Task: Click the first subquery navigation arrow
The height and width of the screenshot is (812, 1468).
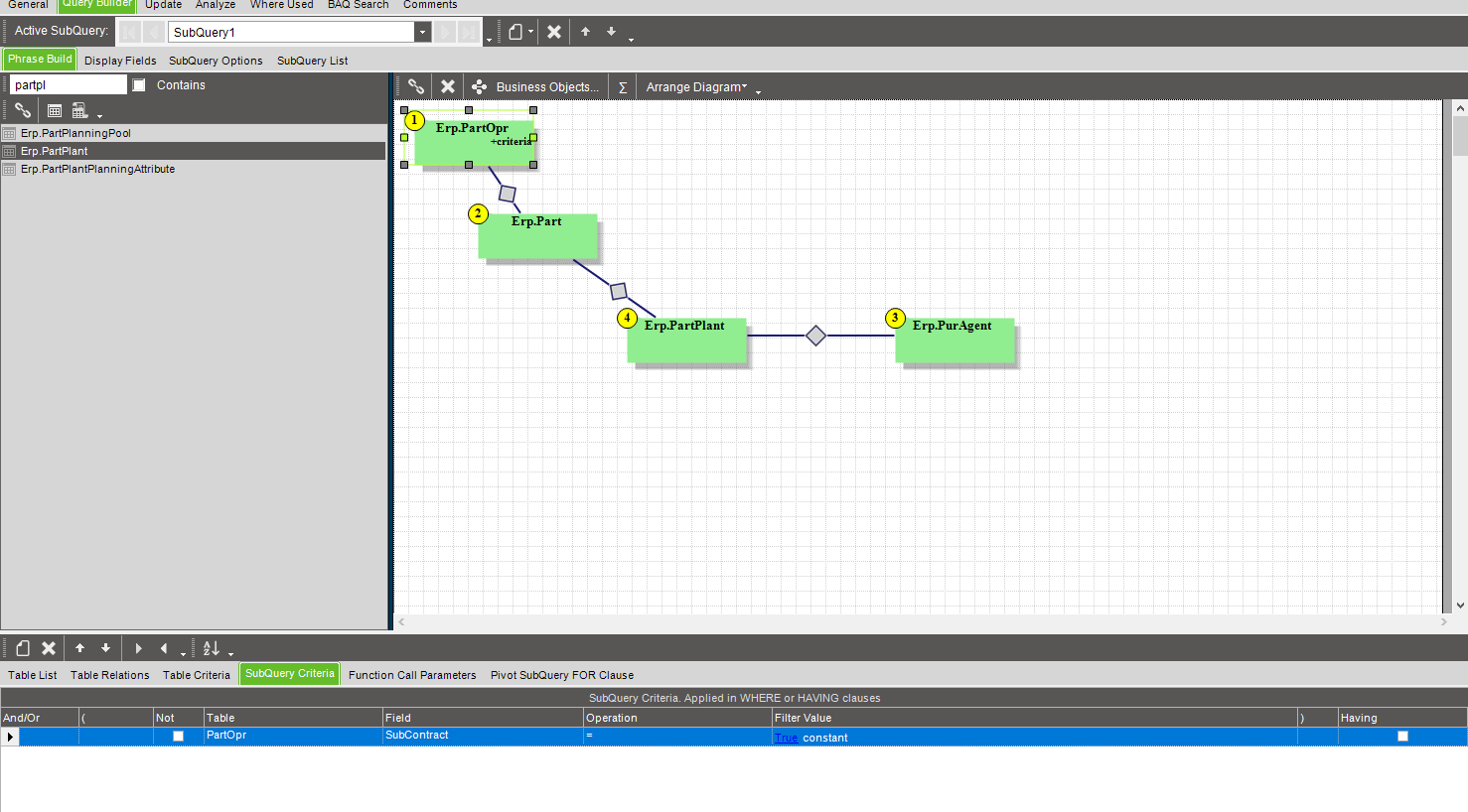Action: pyautogui.click(x=130, y=32)
